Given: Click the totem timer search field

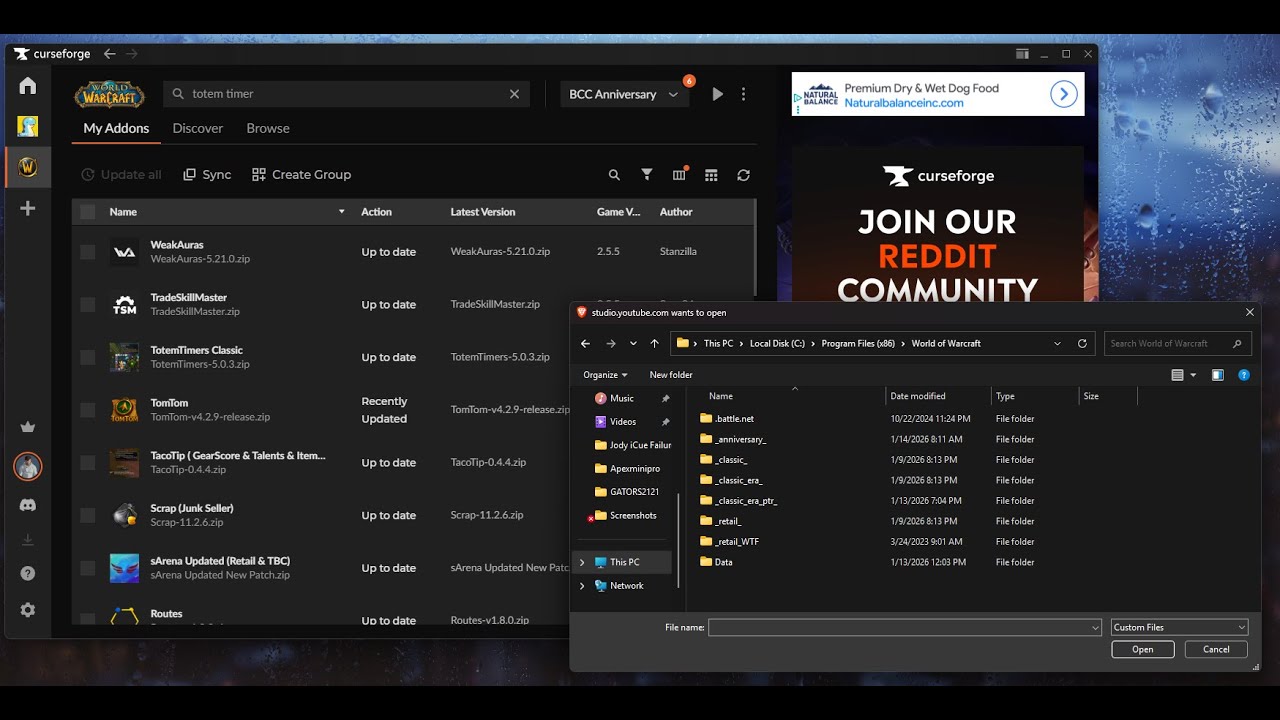Looking at the screenshot, I should click(347, 94).
